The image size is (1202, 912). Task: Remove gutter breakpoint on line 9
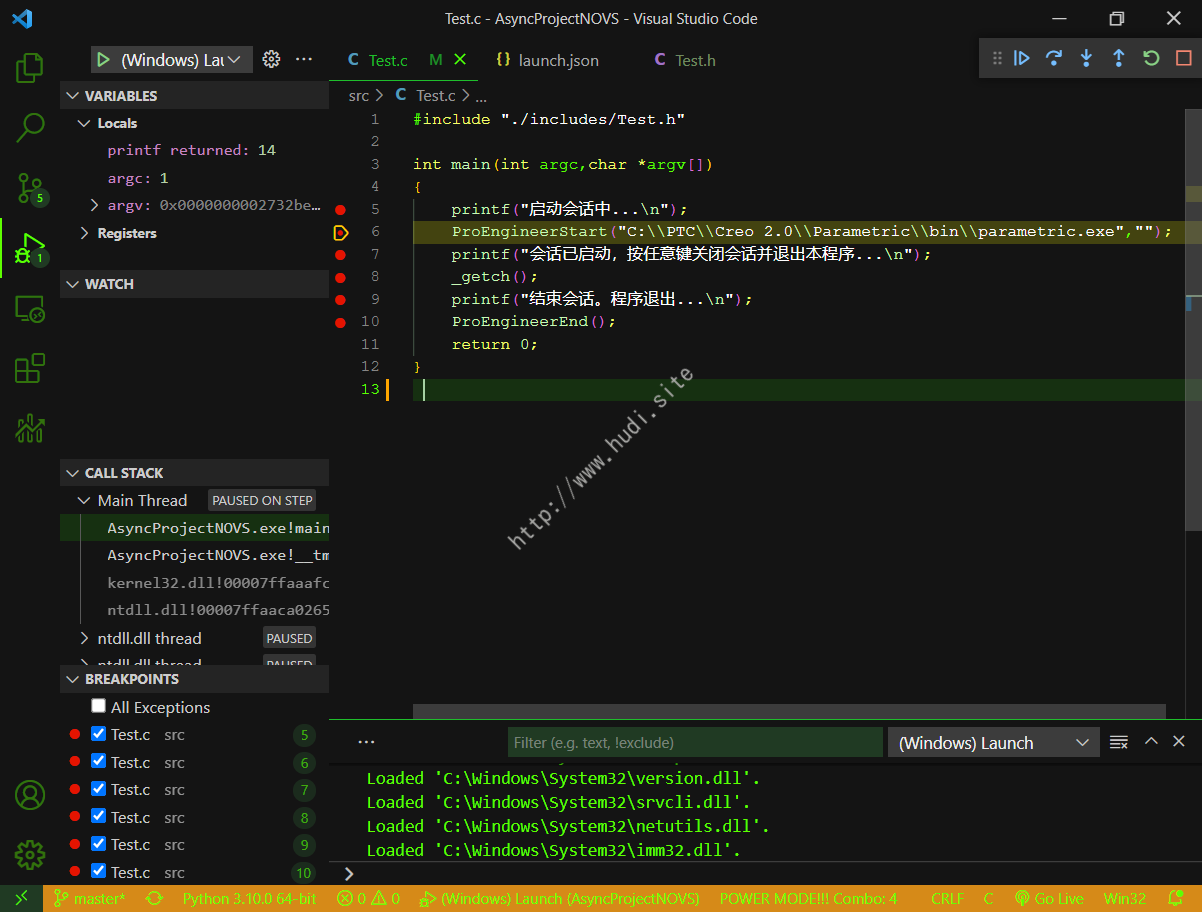click(x=340, y=300)
